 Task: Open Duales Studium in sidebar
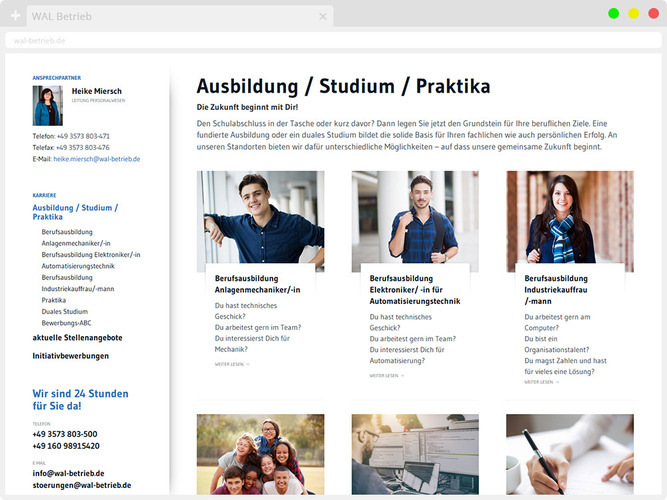[x=65, y=311]
